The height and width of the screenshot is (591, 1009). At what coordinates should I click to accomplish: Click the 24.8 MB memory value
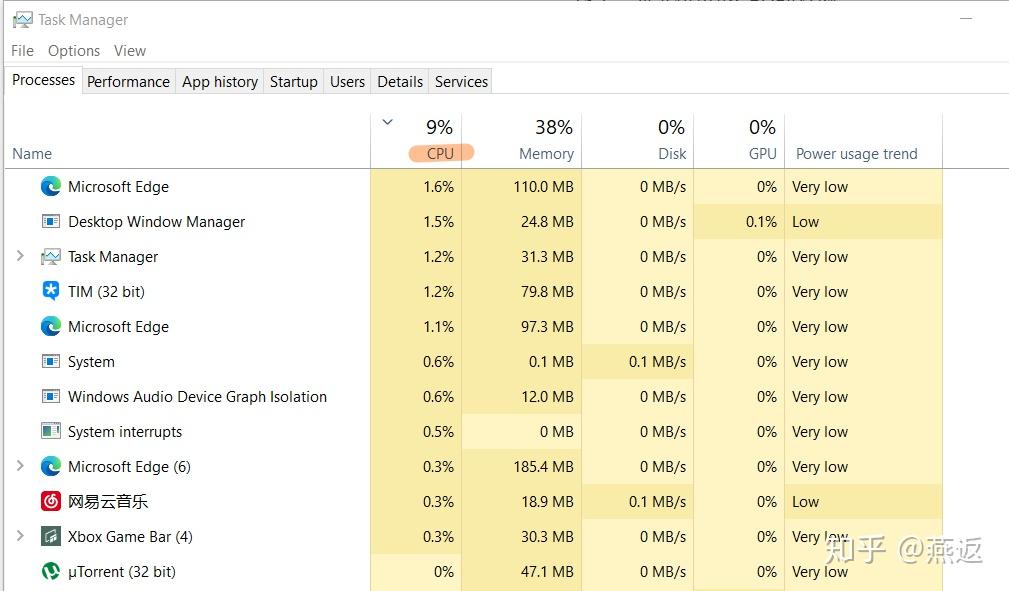[547, 221]
